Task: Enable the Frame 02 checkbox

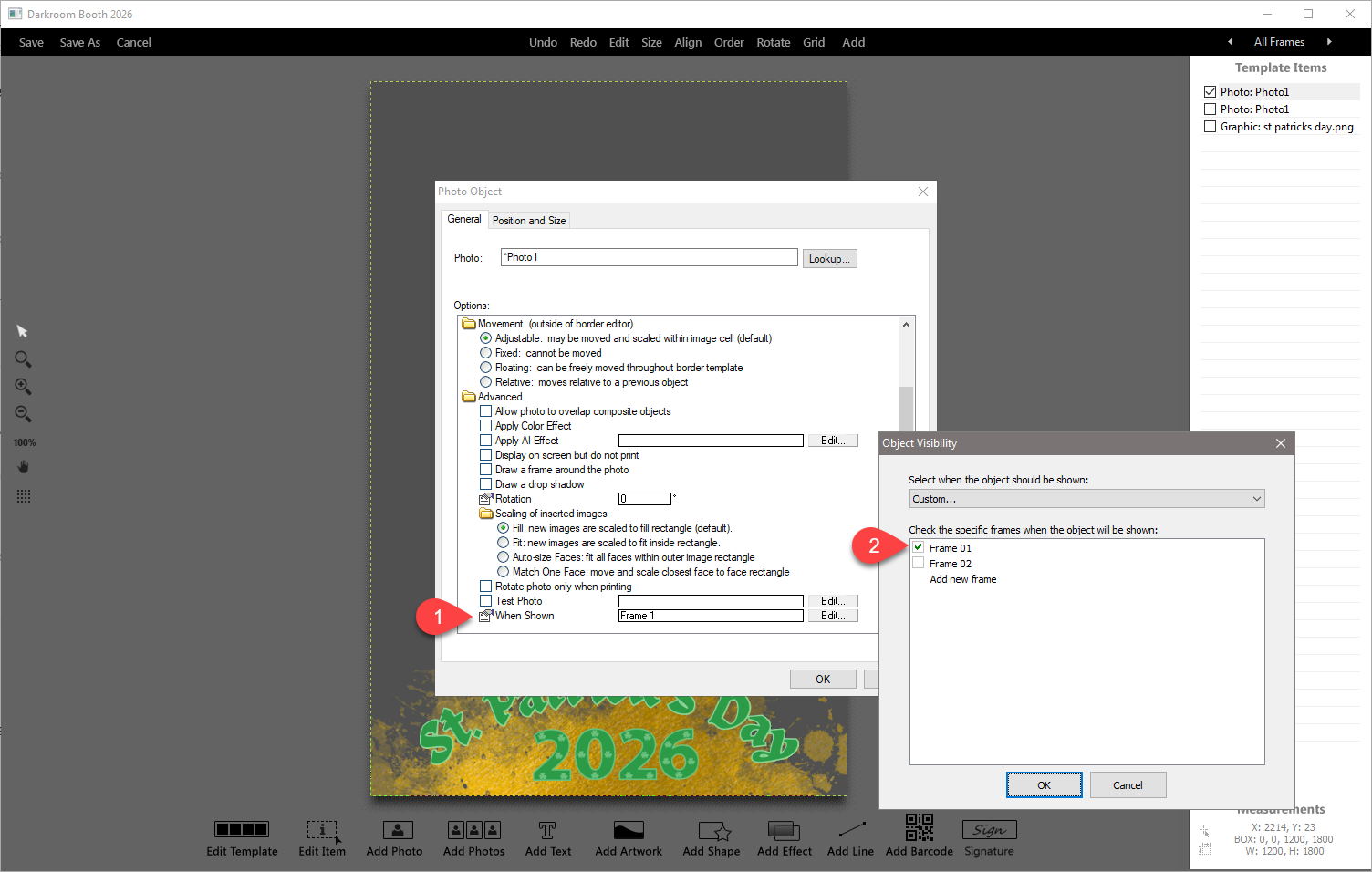Action: [919, 564]
